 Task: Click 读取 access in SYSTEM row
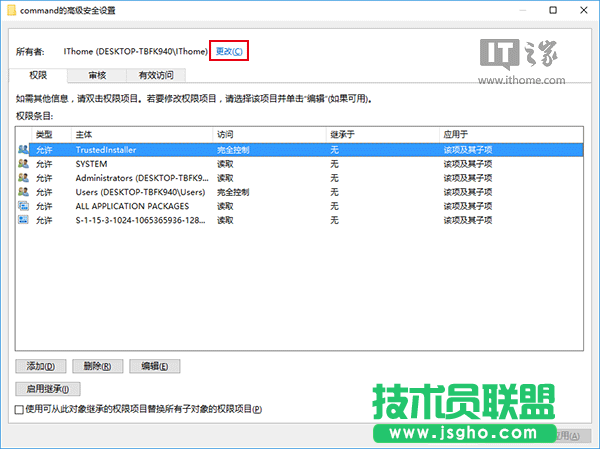(225, 164)
